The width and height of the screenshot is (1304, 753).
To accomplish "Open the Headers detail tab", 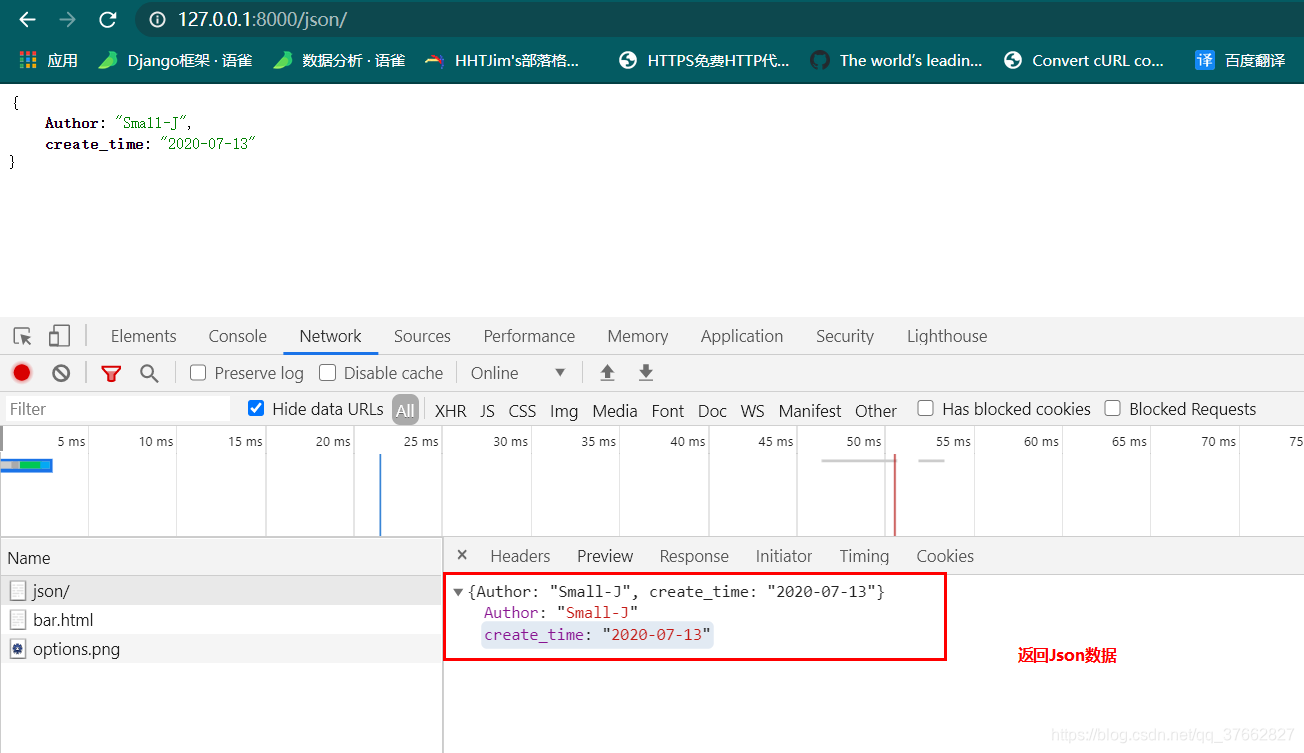I will 520,556.
